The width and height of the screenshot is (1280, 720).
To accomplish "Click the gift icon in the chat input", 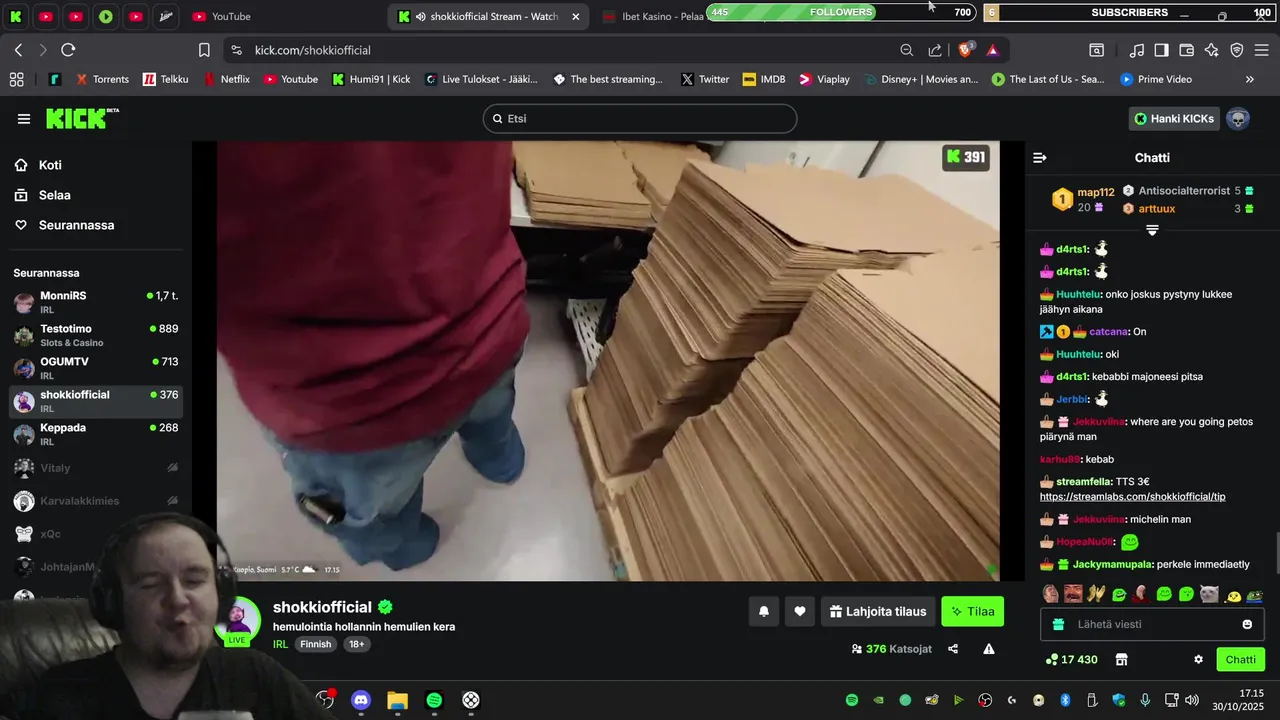I will tap(1059, 624).
